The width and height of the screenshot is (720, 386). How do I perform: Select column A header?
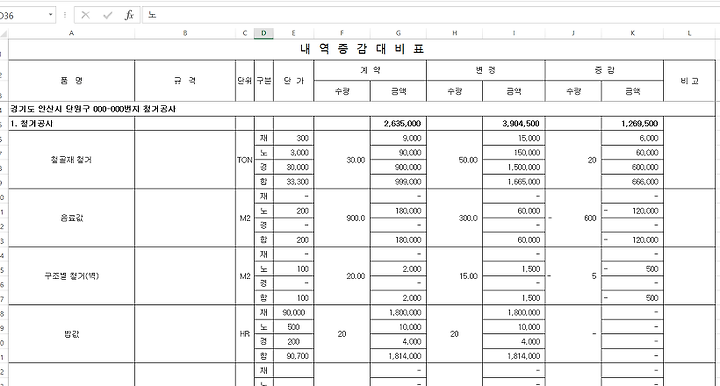coord(71,33)
